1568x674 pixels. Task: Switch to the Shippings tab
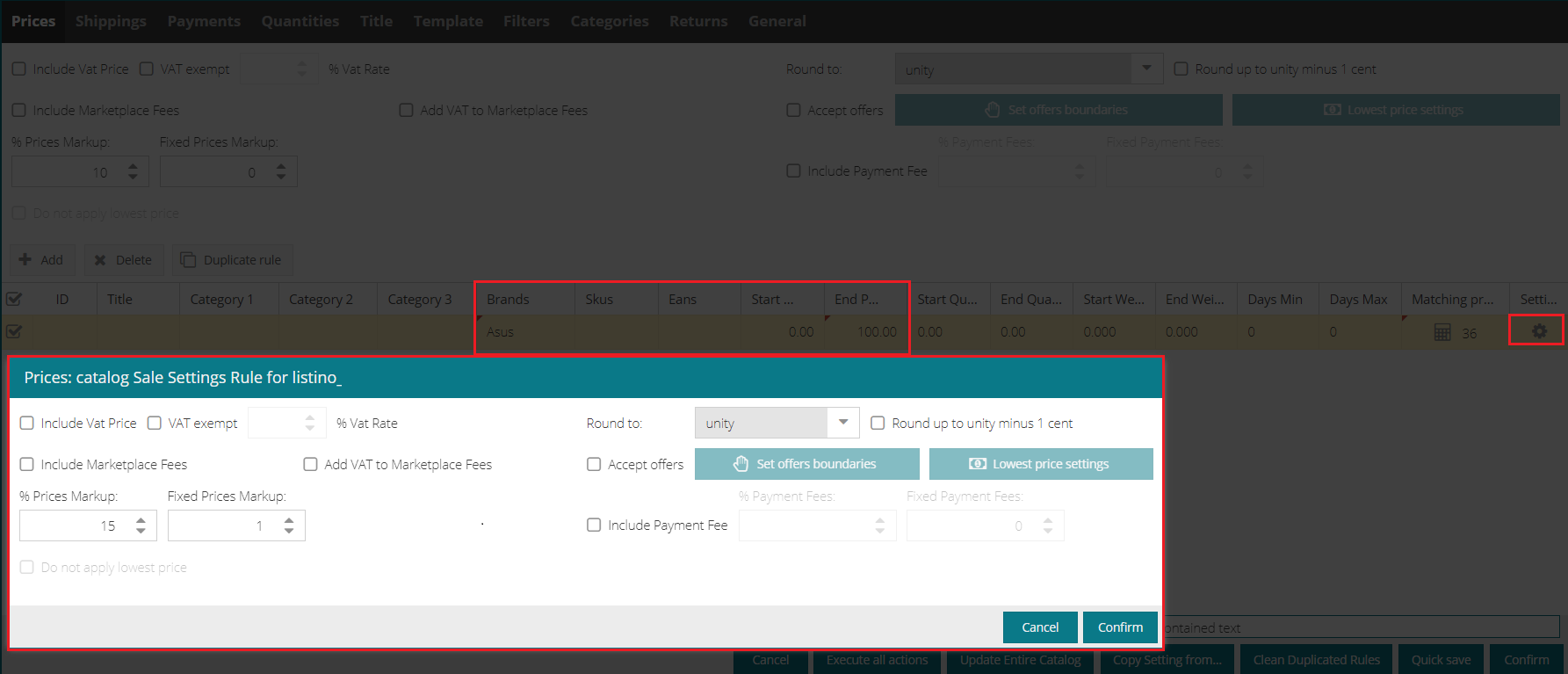pyautogui.click(x=111, y=21)
